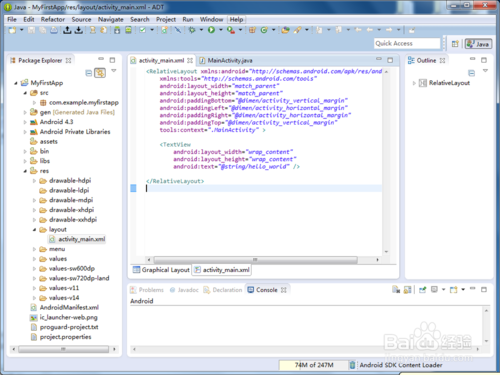Close the activity_main.xml editor tab
Image resolution: width=500 pixels, height=375 pixels.
tap(190, 60)
